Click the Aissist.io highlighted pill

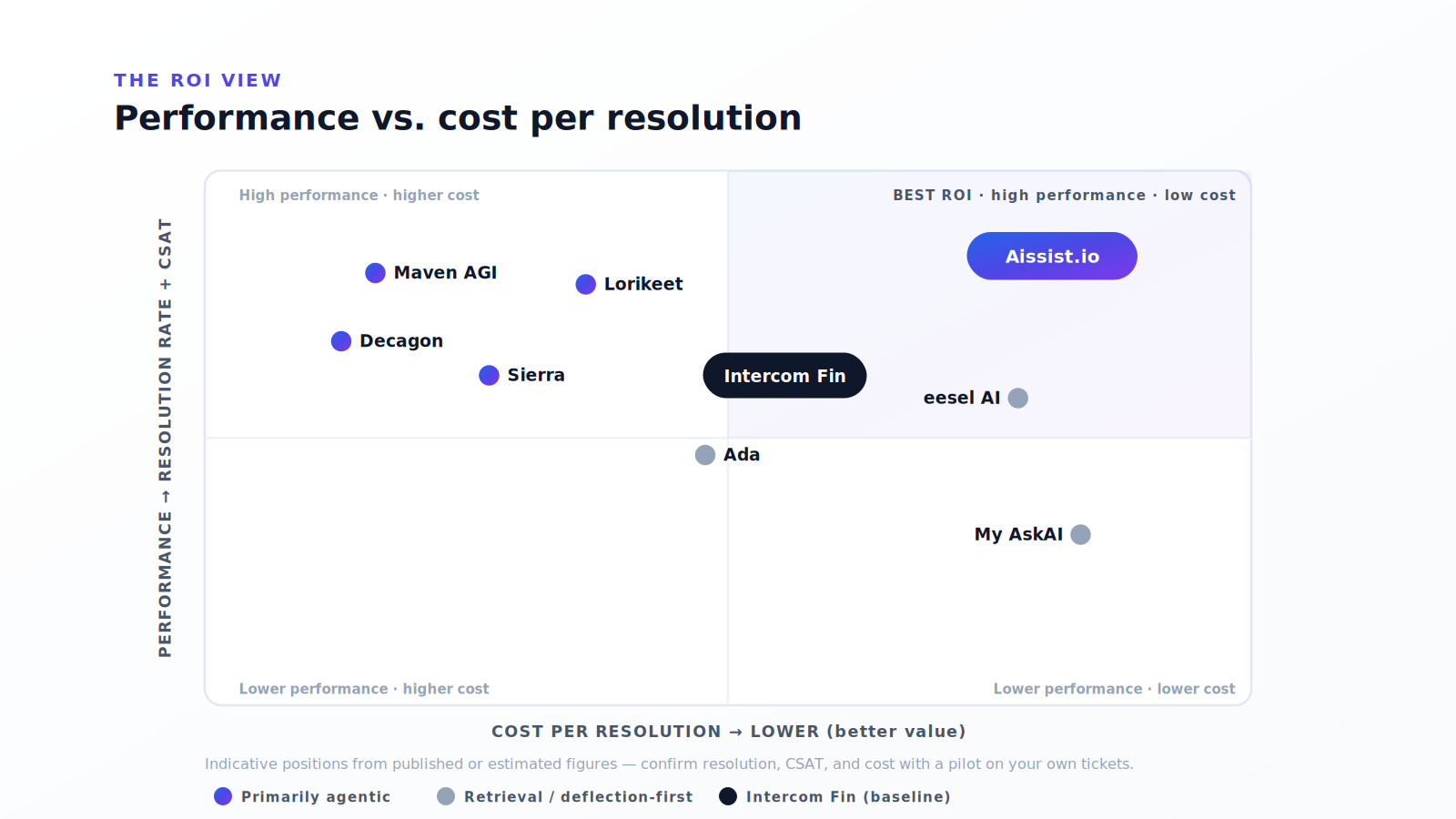(x=1052, y=256)
